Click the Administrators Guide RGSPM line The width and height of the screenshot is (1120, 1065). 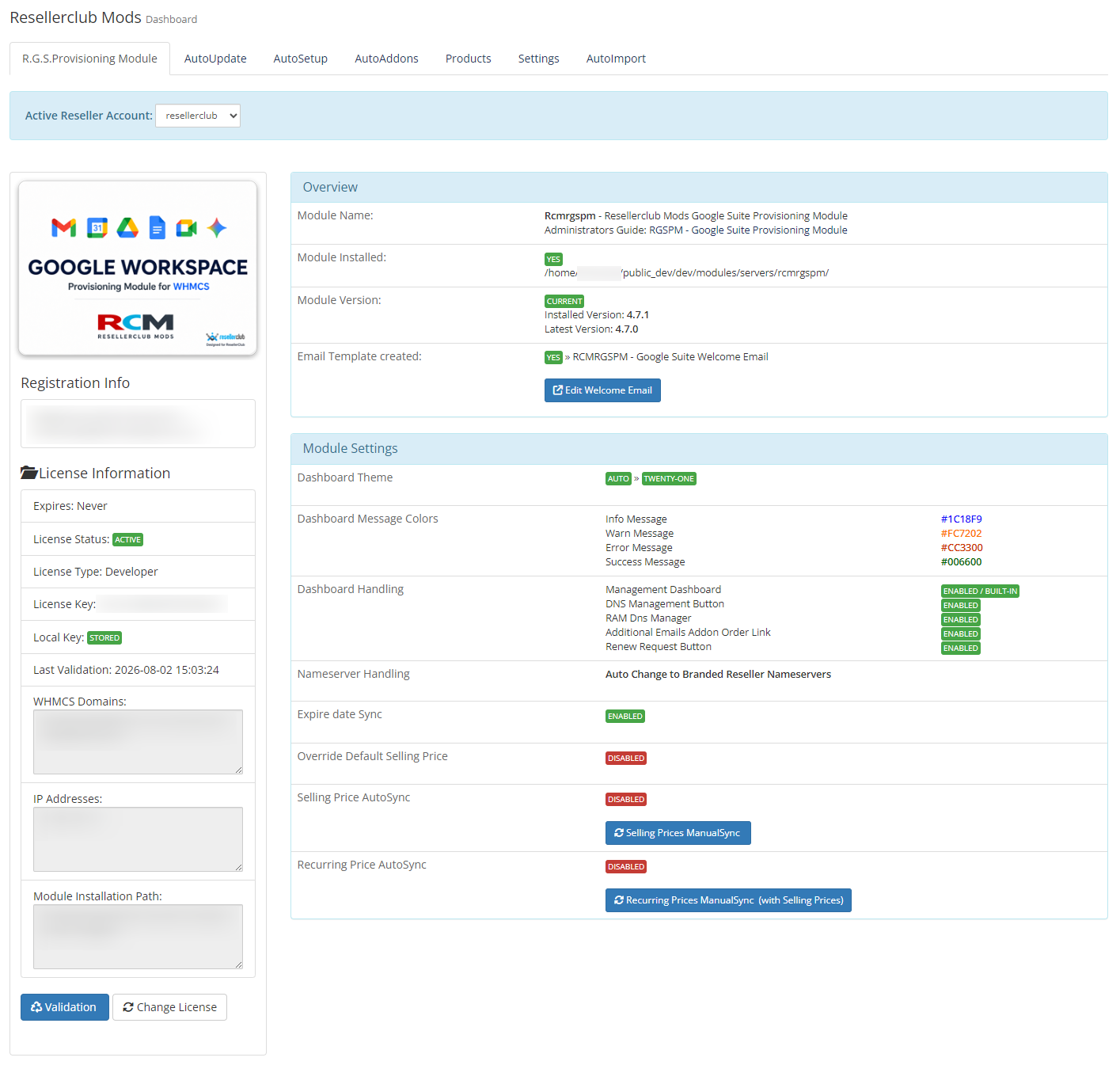[x=696, y=230]
